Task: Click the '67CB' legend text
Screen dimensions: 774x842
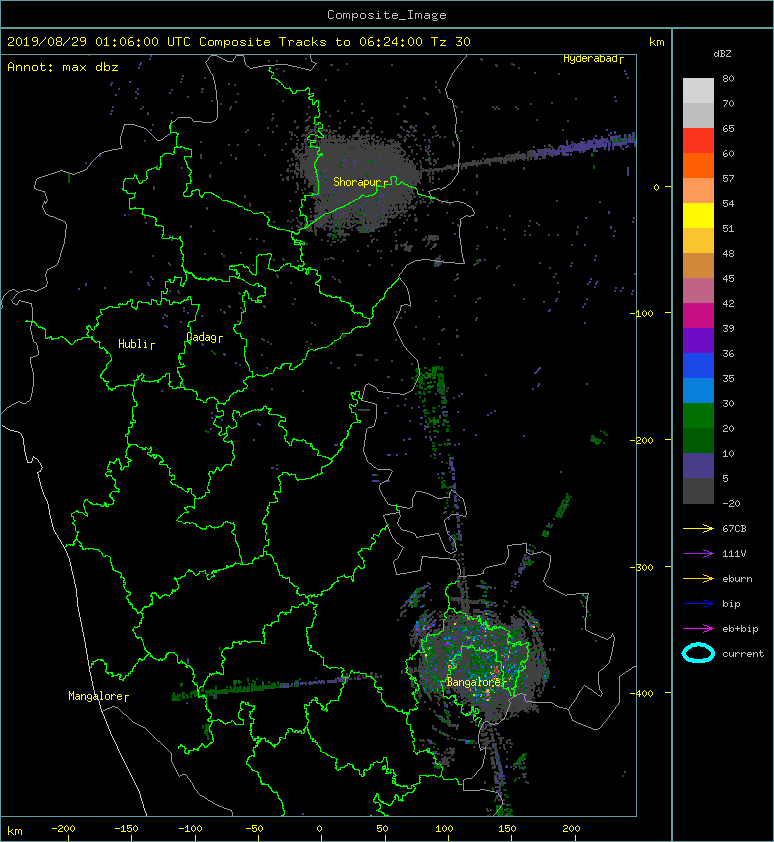Action: [734, 529]
